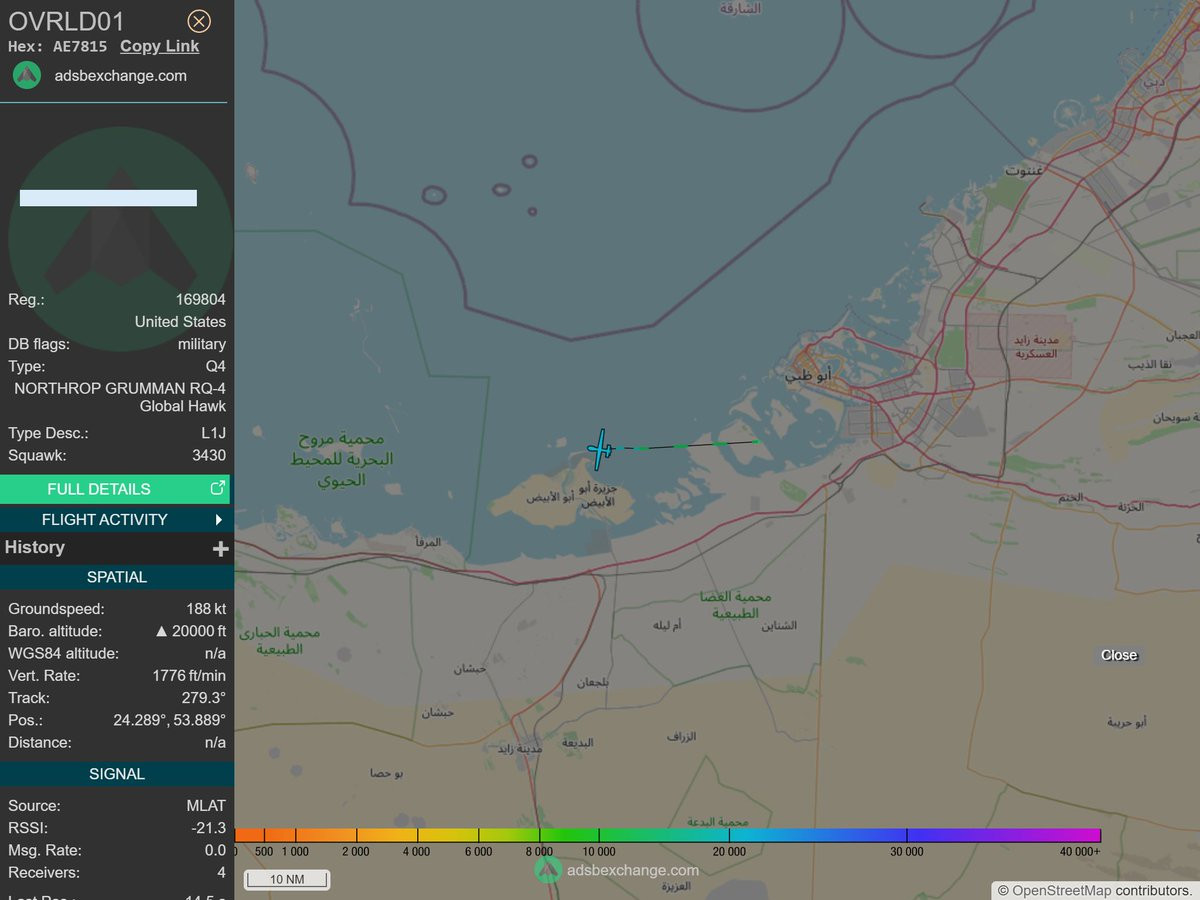Open the OpenStreetMap attribution link
This screenshot has height=900, width=1200.
click(1061, 890)
